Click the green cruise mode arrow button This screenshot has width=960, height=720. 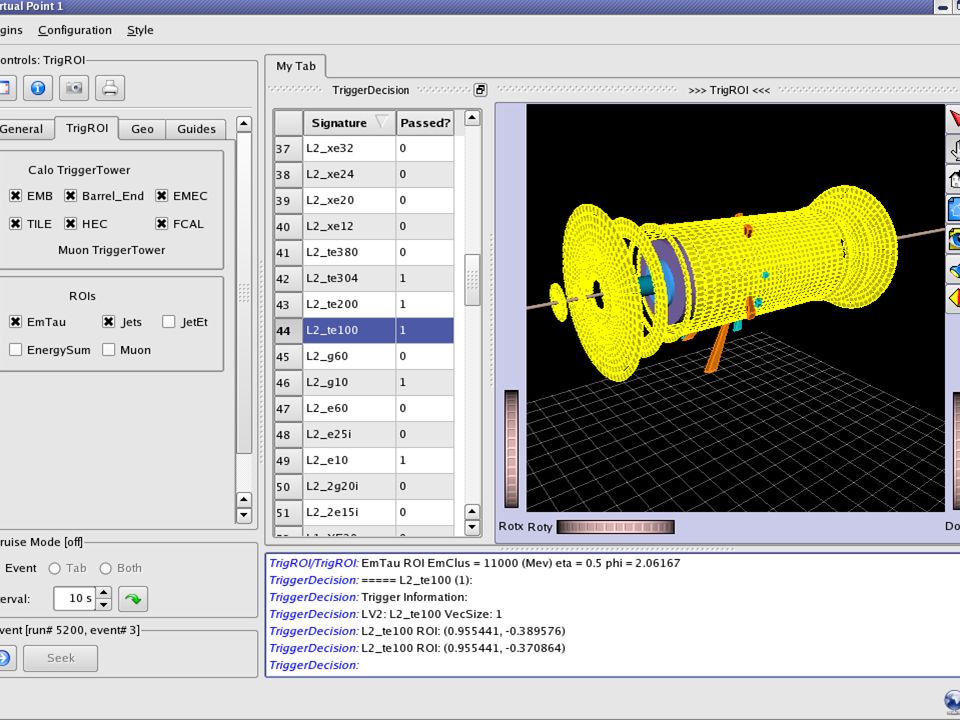click(x=133, y=599)
